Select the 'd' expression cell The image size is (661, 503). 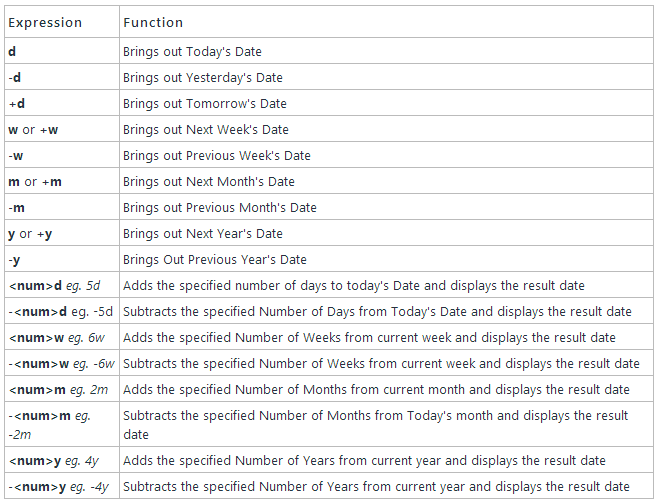pyautogui.click(x=62, y=51)
